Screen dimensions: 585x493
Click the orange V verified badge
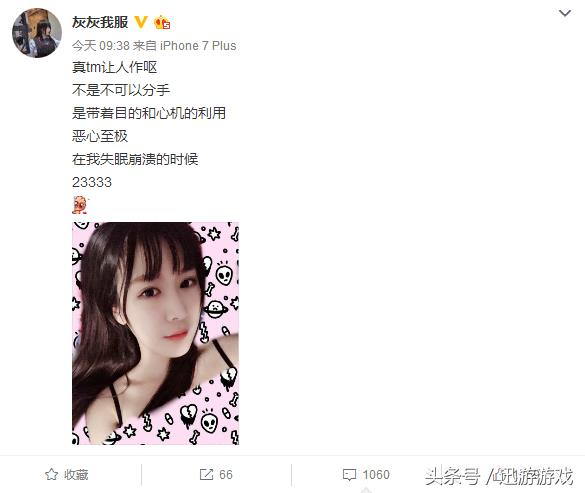click(x=141, y=22)
